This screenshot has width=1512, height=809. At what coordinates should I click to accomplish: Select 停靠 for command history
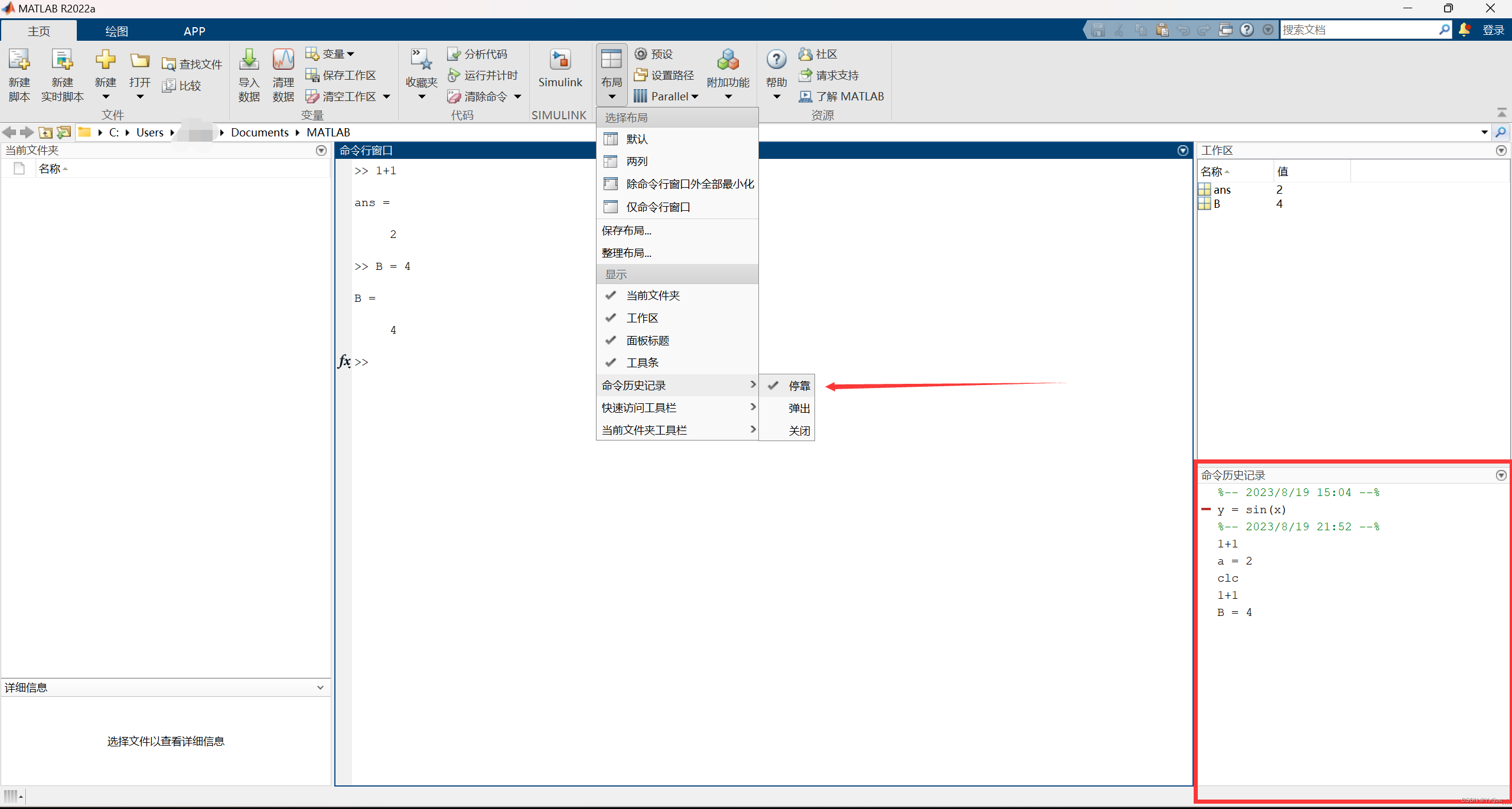(787, 386)
